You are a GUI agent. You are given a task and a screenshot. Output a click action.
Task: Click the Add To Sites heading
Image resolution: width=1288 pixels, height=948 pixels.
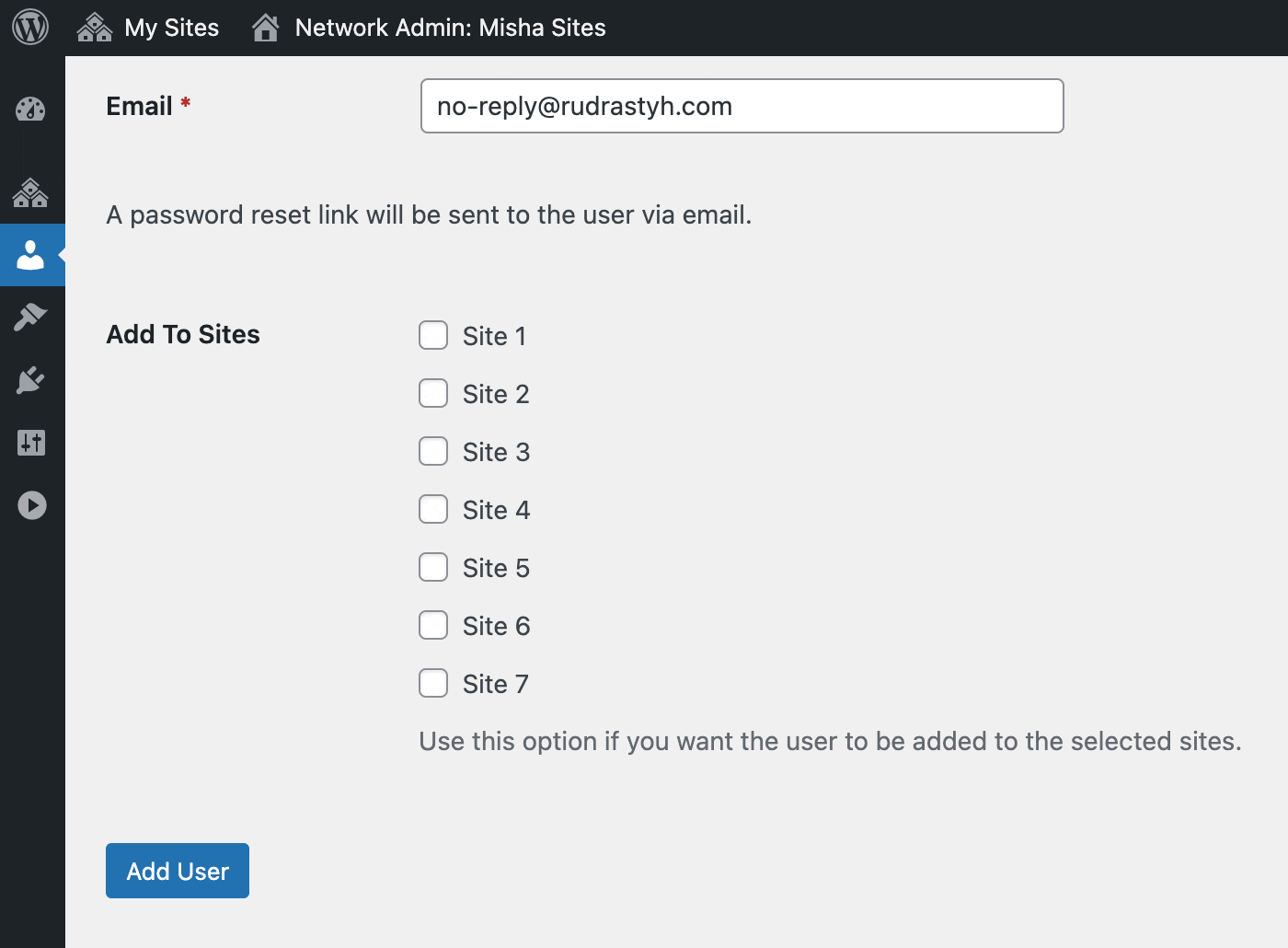pos(183,334)
